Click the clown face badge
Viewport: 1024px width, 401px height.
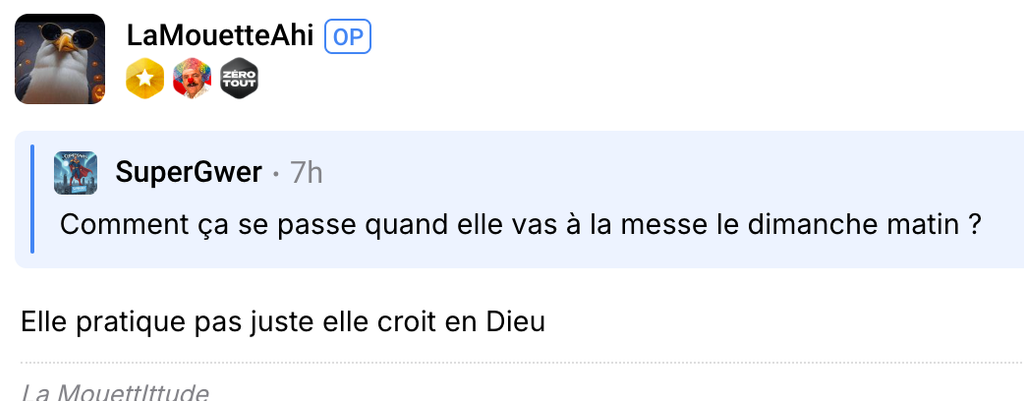coord(192,79)
